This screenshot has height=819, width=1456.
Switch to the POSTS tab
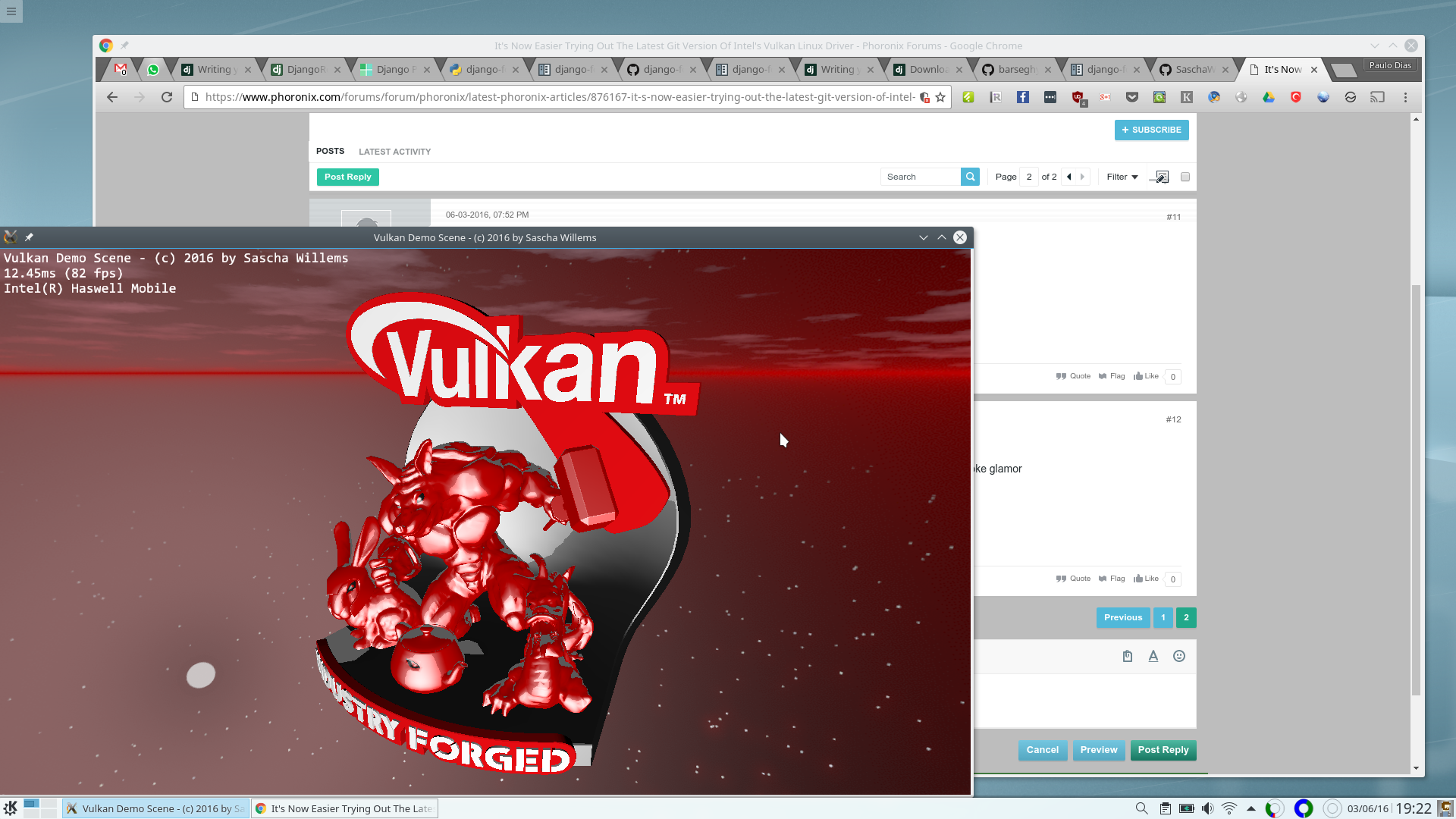tap(330, 151)
